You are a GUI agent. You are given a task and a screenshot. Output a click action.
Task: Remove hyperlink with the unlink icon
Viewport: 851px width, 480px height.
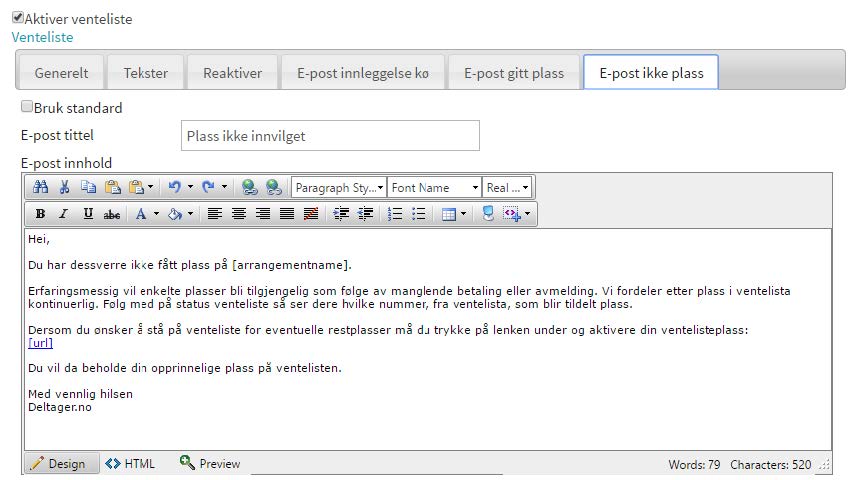click(274, 187)
